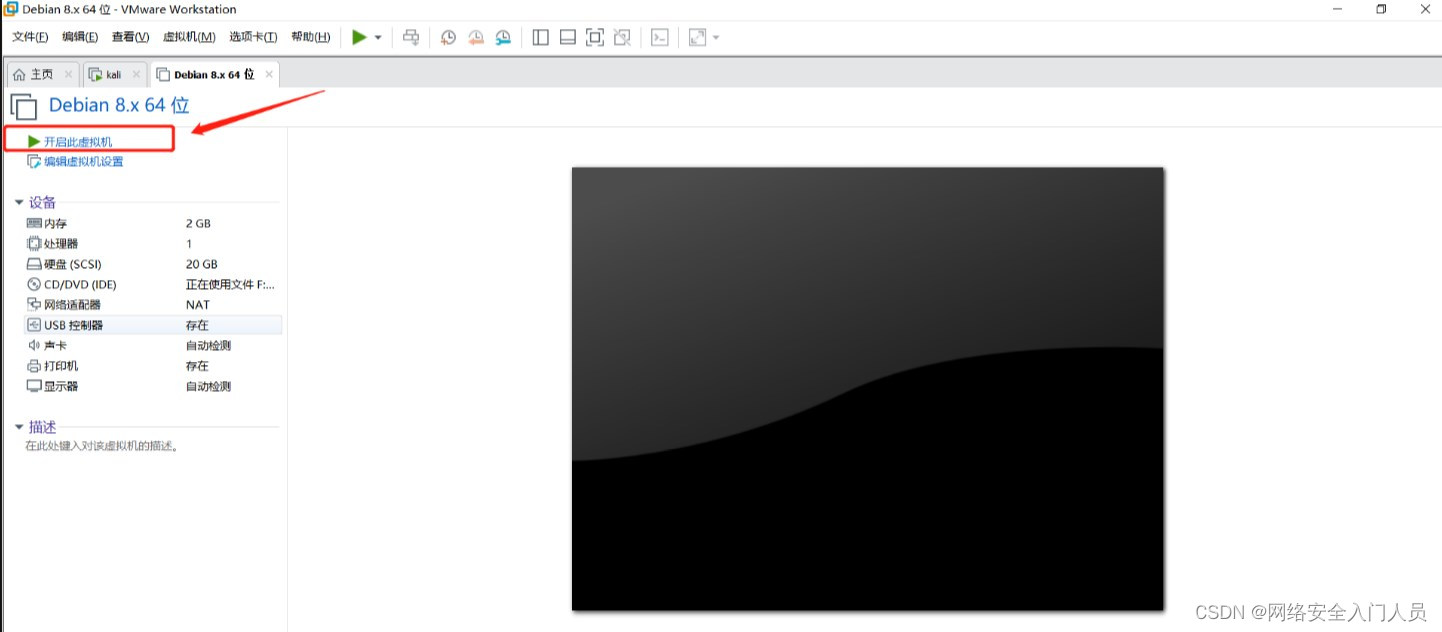Collapse the 设备 section
The height and width of the screenshot is (632, 1442).
pos(18,203)
